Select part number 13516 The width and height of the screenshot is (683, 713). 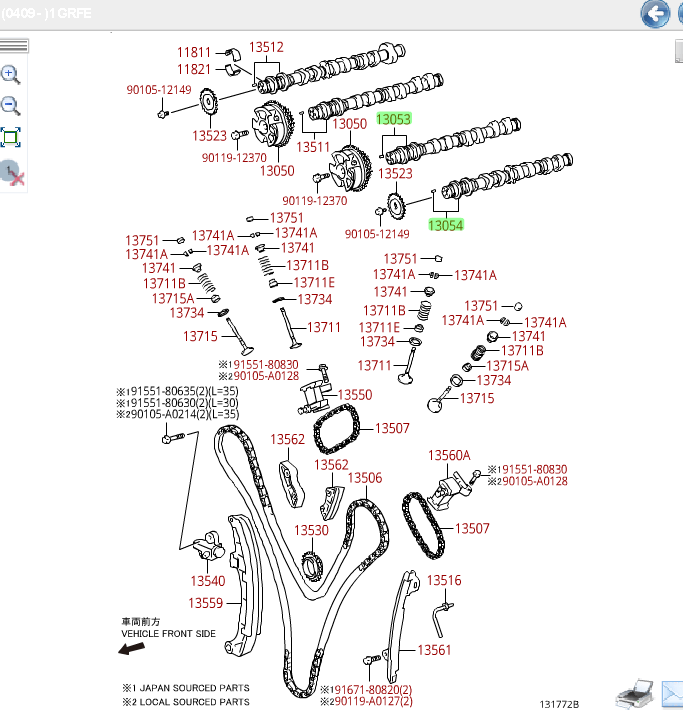[x=444, y=581]
